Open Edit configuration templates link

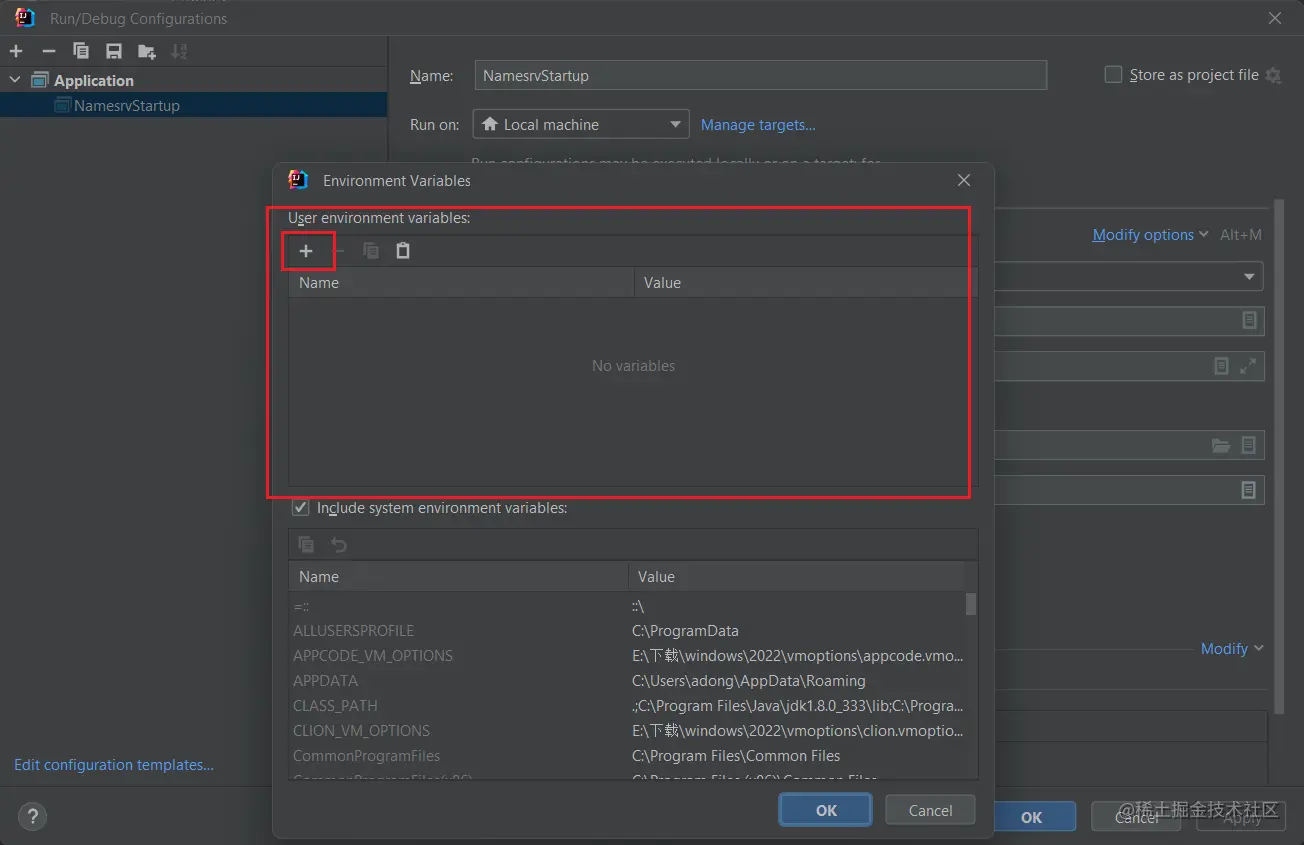[x=114, y=765]
